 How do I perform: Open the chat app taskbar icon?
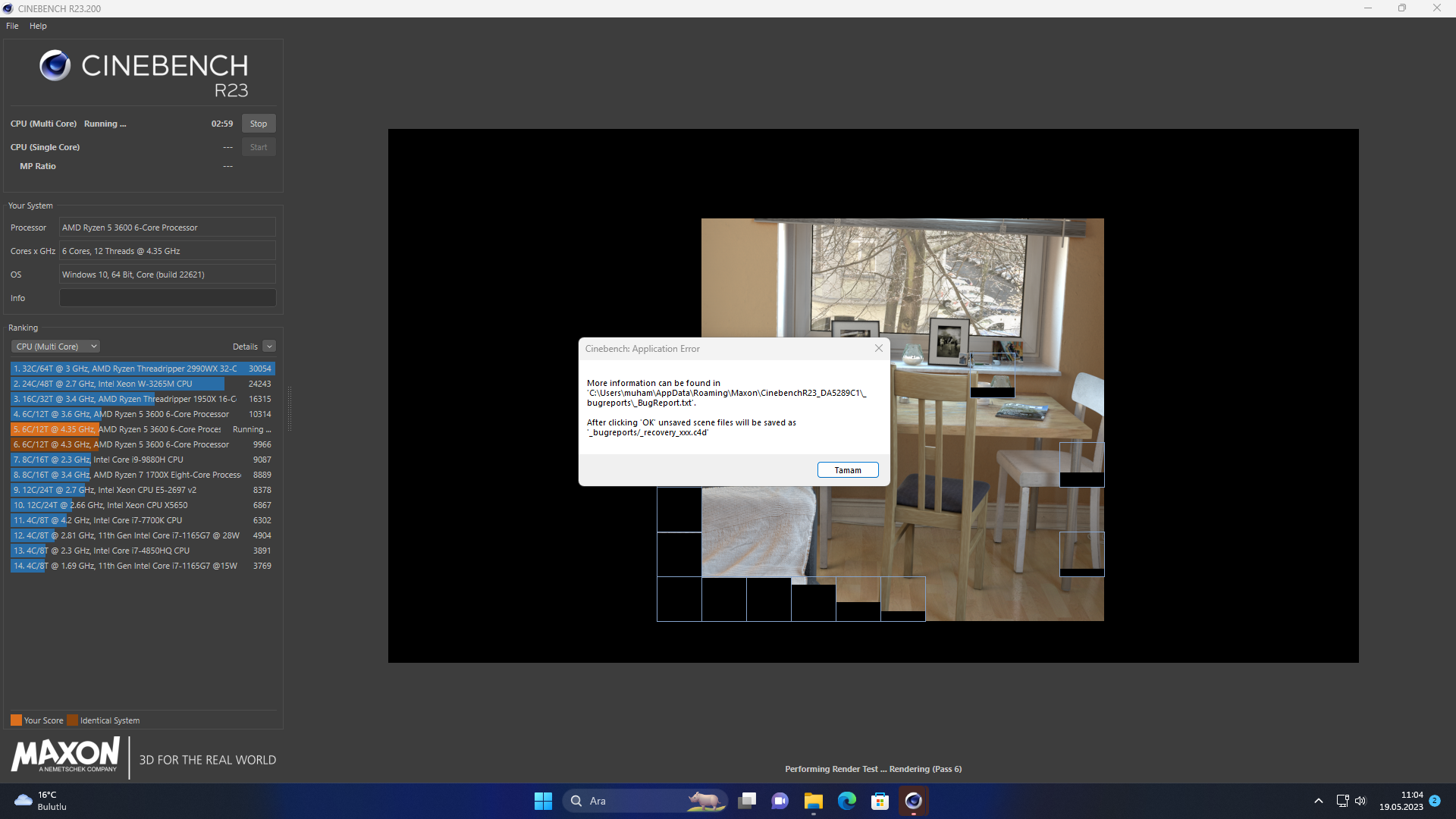780,801
